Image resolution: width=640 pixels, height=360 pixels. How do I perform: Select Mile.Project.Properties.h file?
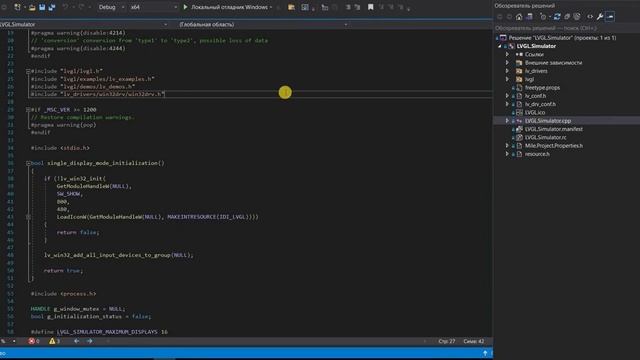(553, 146)
